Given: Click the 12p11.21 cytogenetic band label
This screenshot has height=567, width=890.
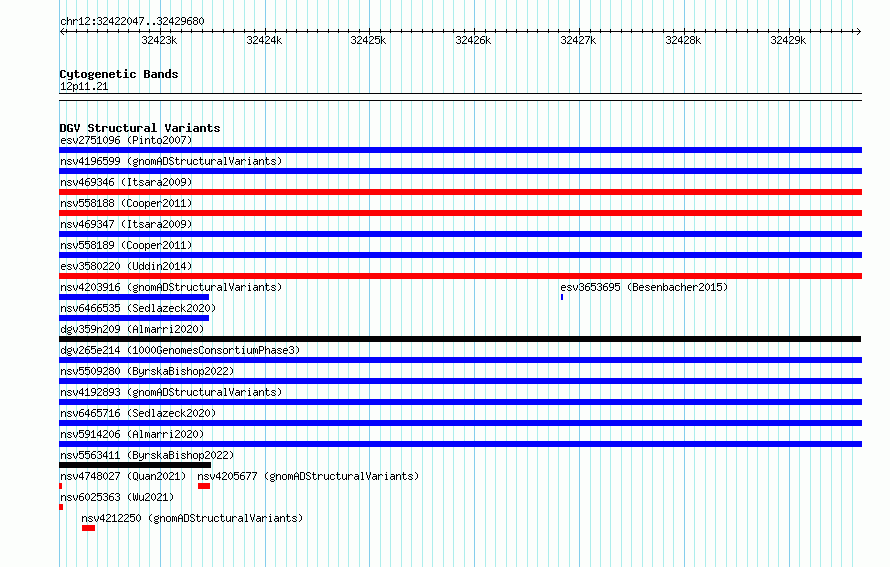Looking at the screenshot, I should point(84,86).
